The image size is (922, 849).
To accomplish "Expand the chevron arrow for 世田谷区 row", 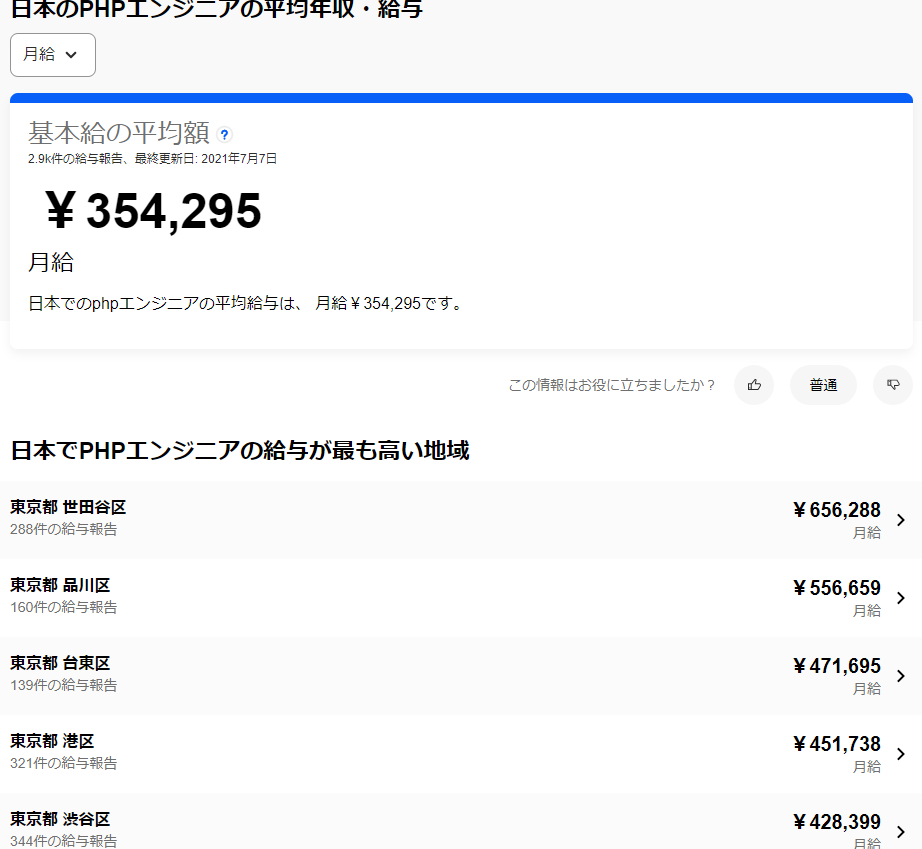I will pyautogui.click(x=900, y=520).
